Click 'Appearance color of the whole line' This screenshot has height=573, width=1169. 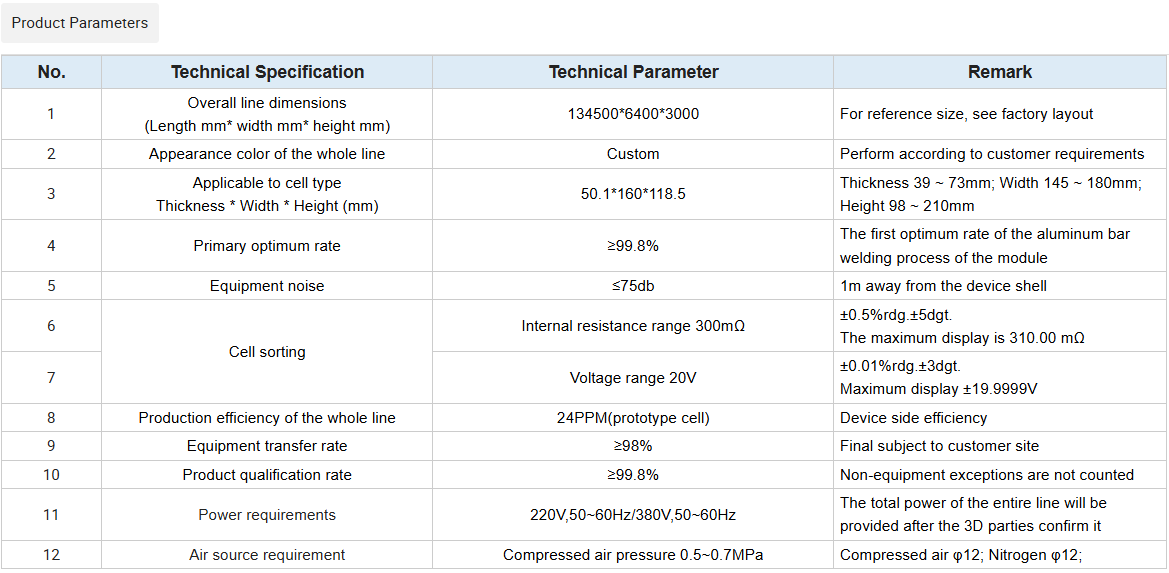point(267,154)
